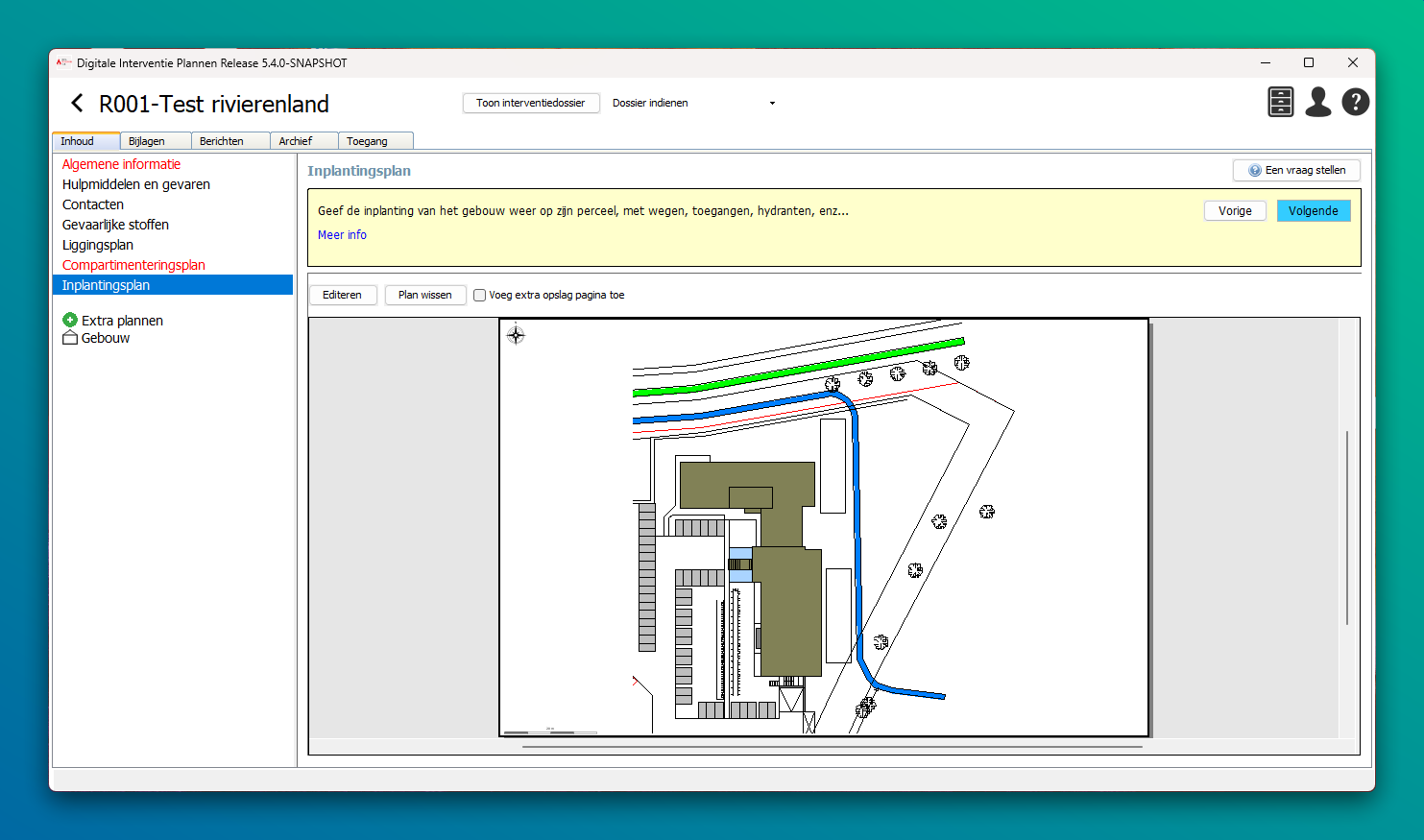The height and width of the screenshot is (840, 1424).
Task: Maximize the application window
Action: (1308, 62)
